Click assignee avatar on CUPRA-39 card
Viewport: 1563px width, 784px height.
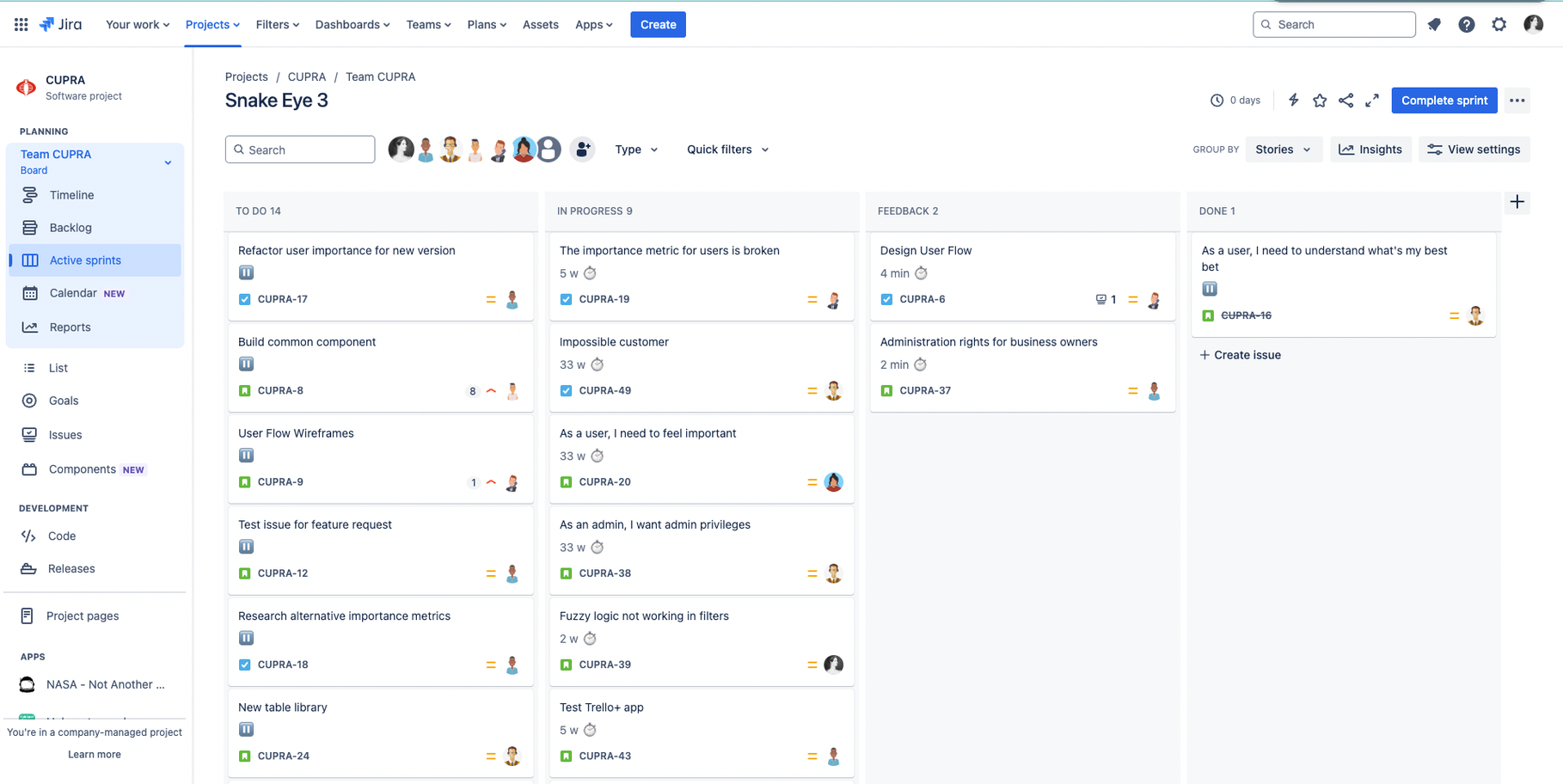point(833,665)
